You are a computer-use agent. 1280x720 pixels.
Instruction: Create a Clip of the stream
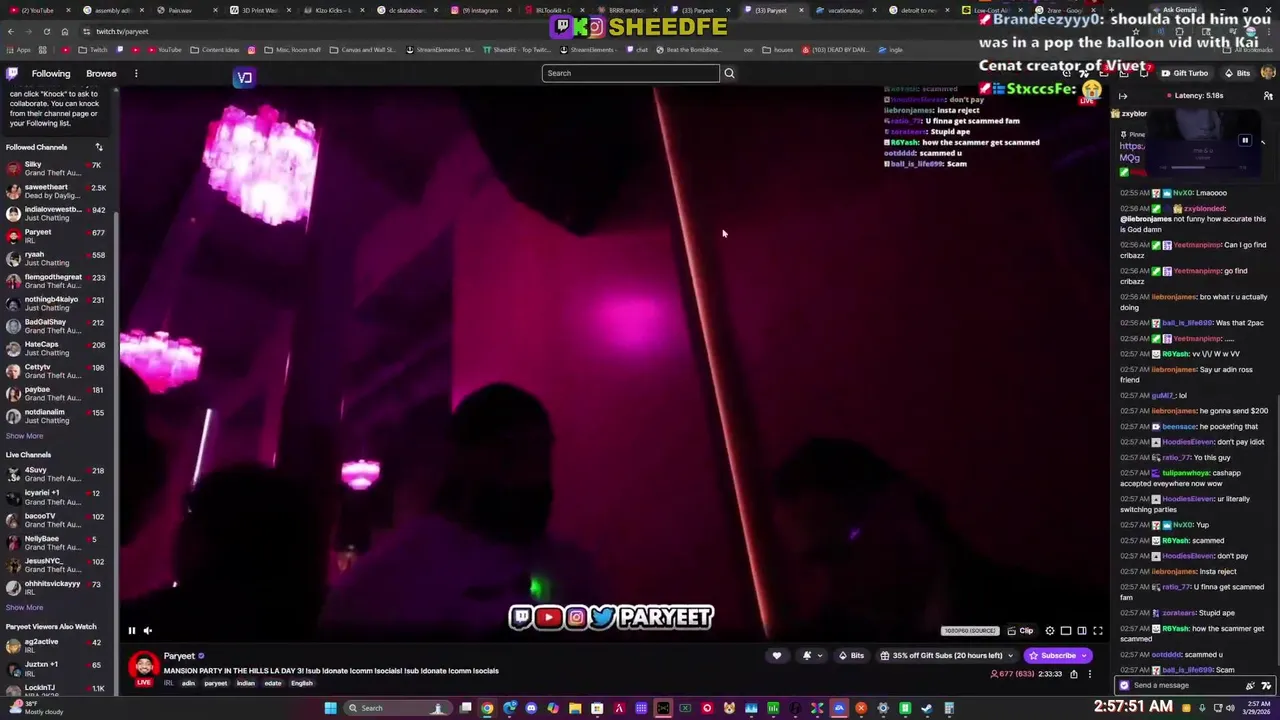[x=1020, y=631]
